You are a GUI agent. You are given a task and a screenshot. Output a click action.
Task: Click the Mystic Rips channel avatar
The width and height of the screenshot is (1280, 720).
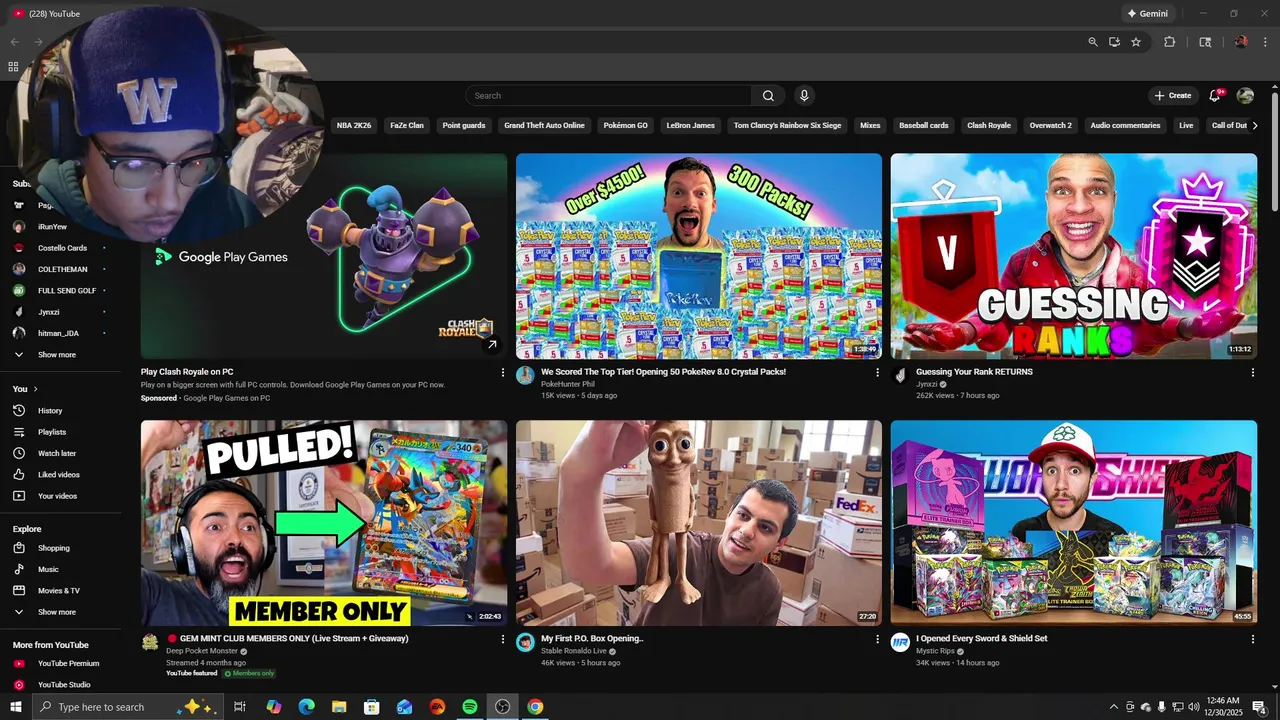[900, 642]
